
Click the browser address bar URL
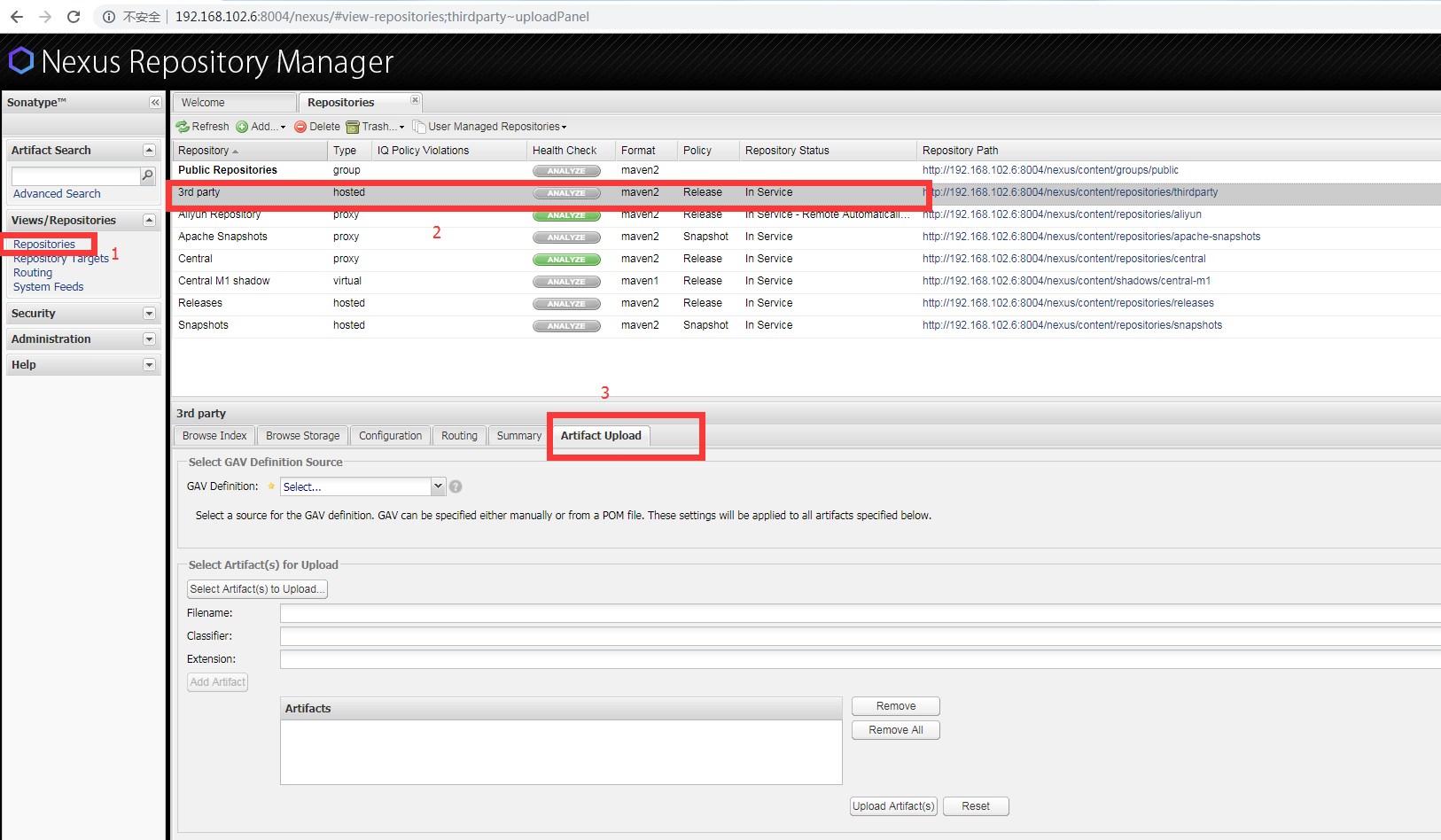pyautogui.click(x=382, y=17)
